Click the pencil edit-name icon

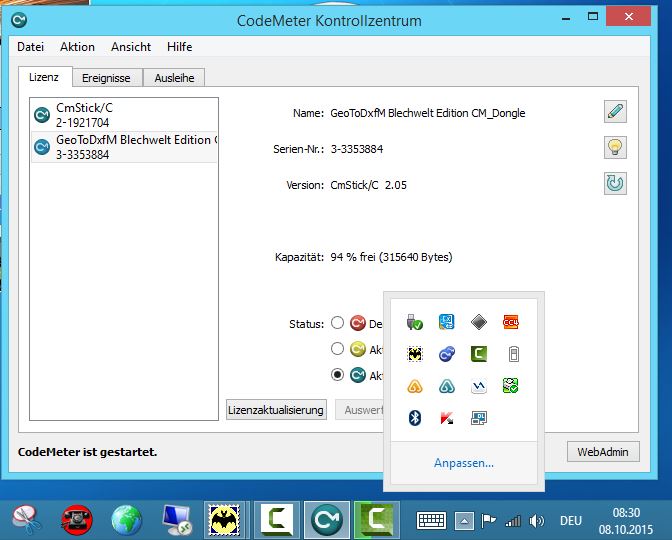[615, 111]
